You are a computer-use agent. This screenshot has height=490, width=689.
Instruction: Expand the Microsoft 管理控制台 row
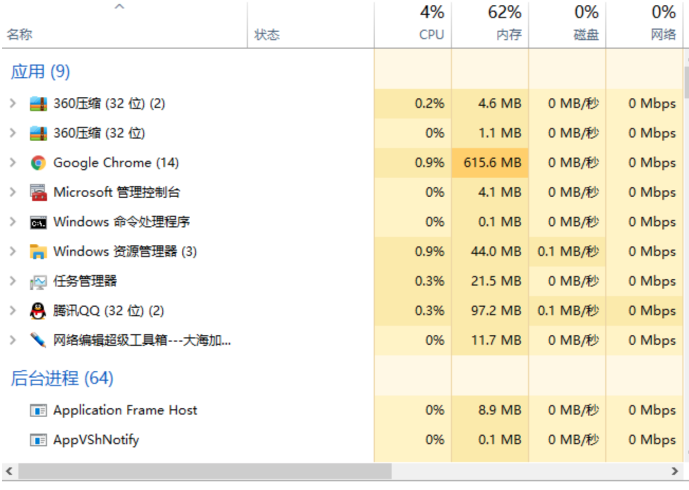point(12,192)
